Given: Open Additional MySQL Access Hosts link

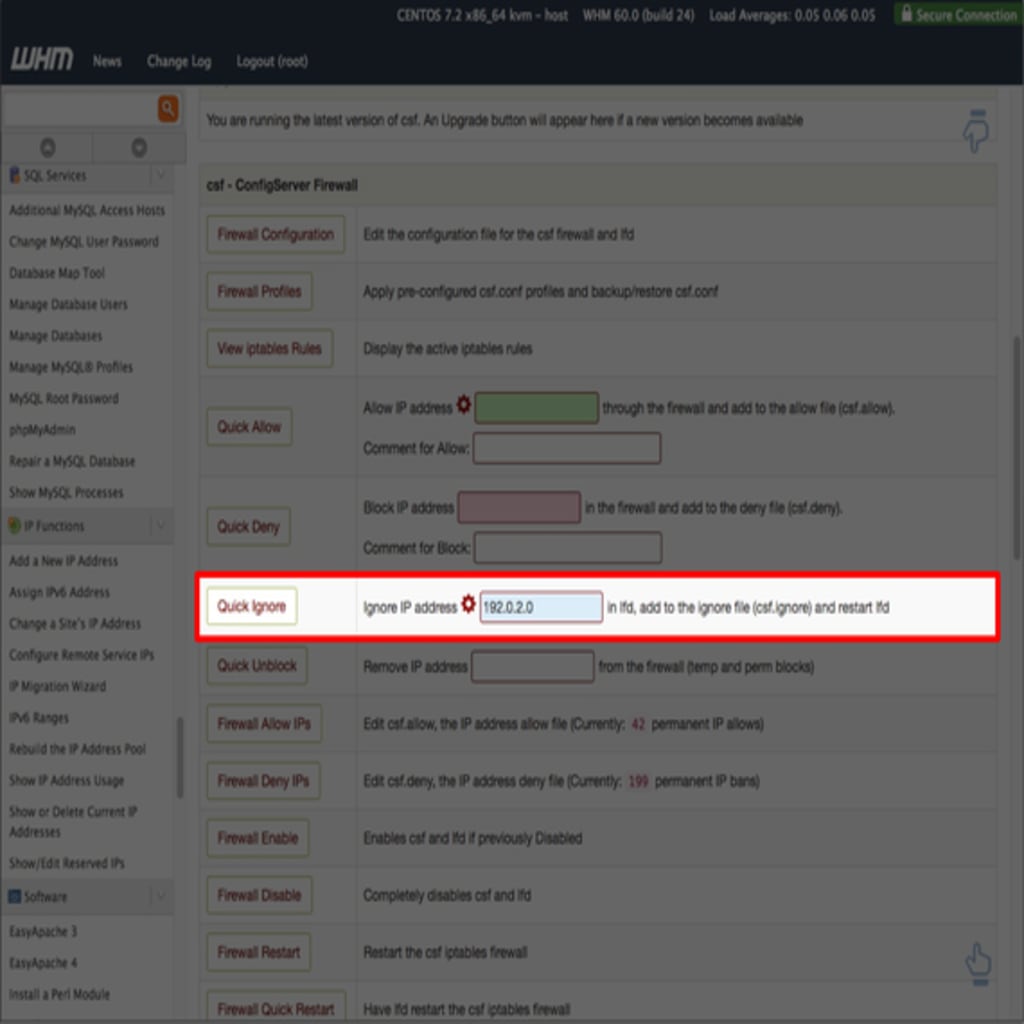Looking at the screenshot, I should [x=87, y=210].
